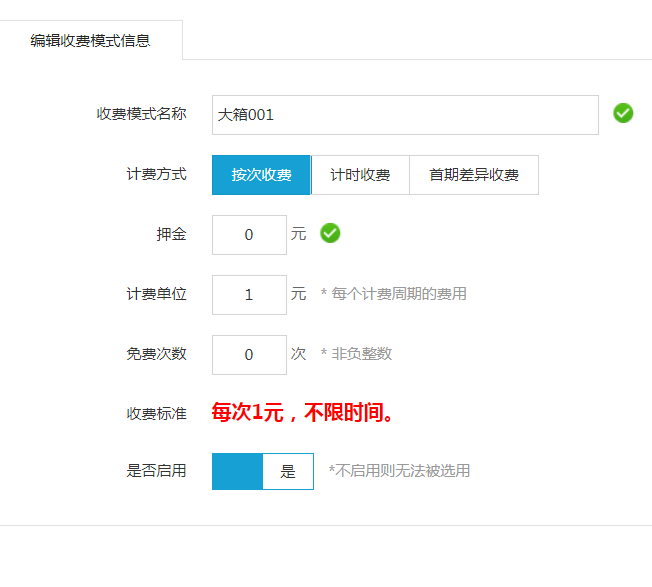Screen dimensions: 652x587
Task: Open the 编辑收费模式信息 tab
Action: 91,41
